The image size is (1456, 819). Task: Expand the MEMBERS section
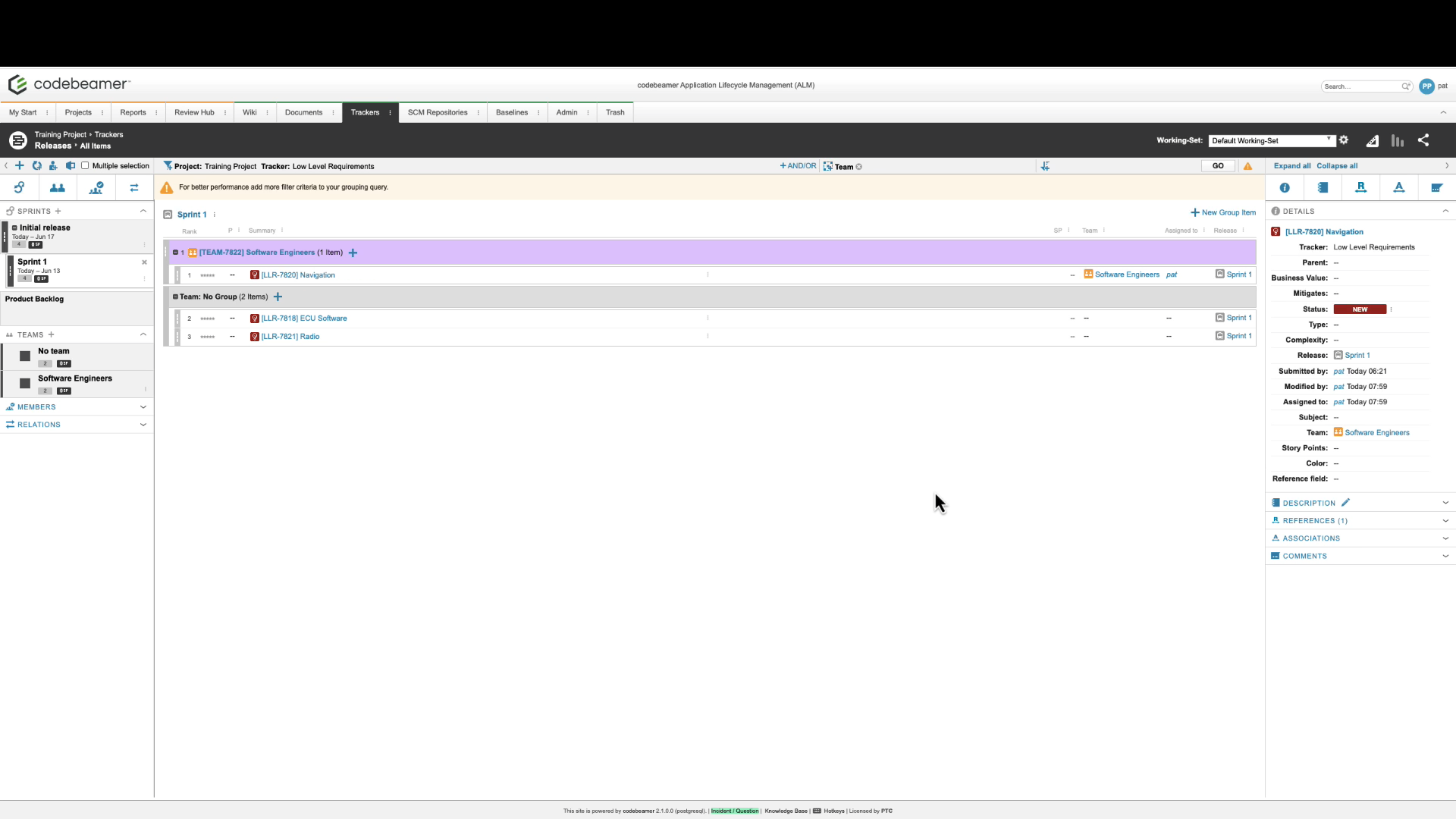pos(143,407)
